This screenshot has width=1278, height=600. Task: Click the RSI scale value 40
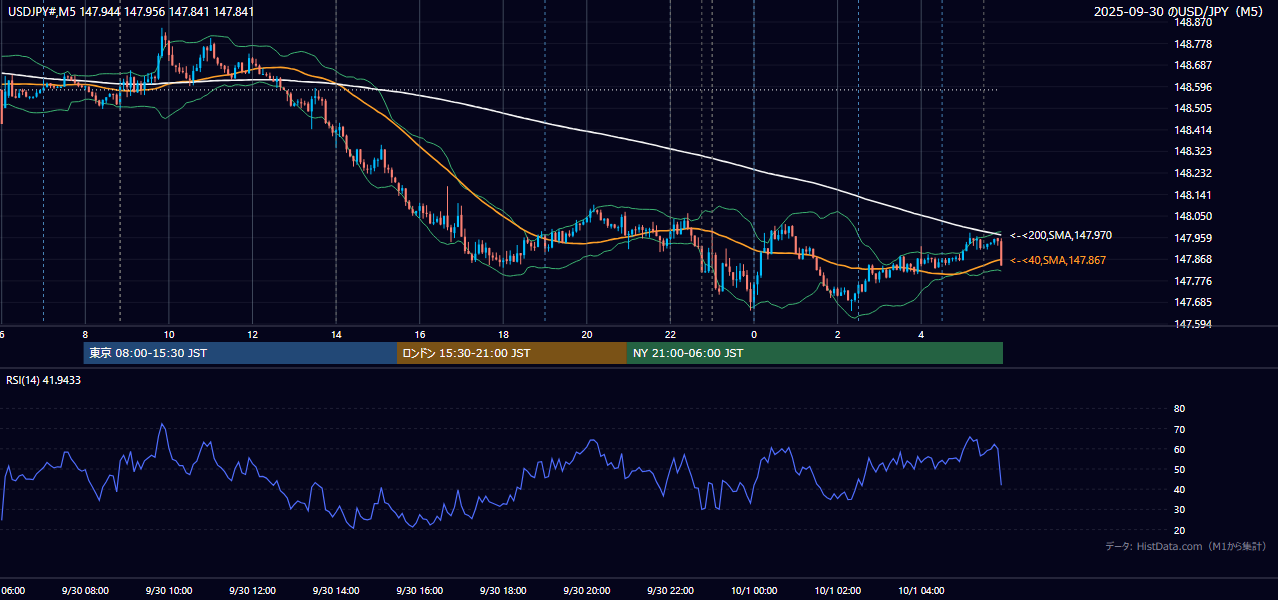tap(1179, 489)
